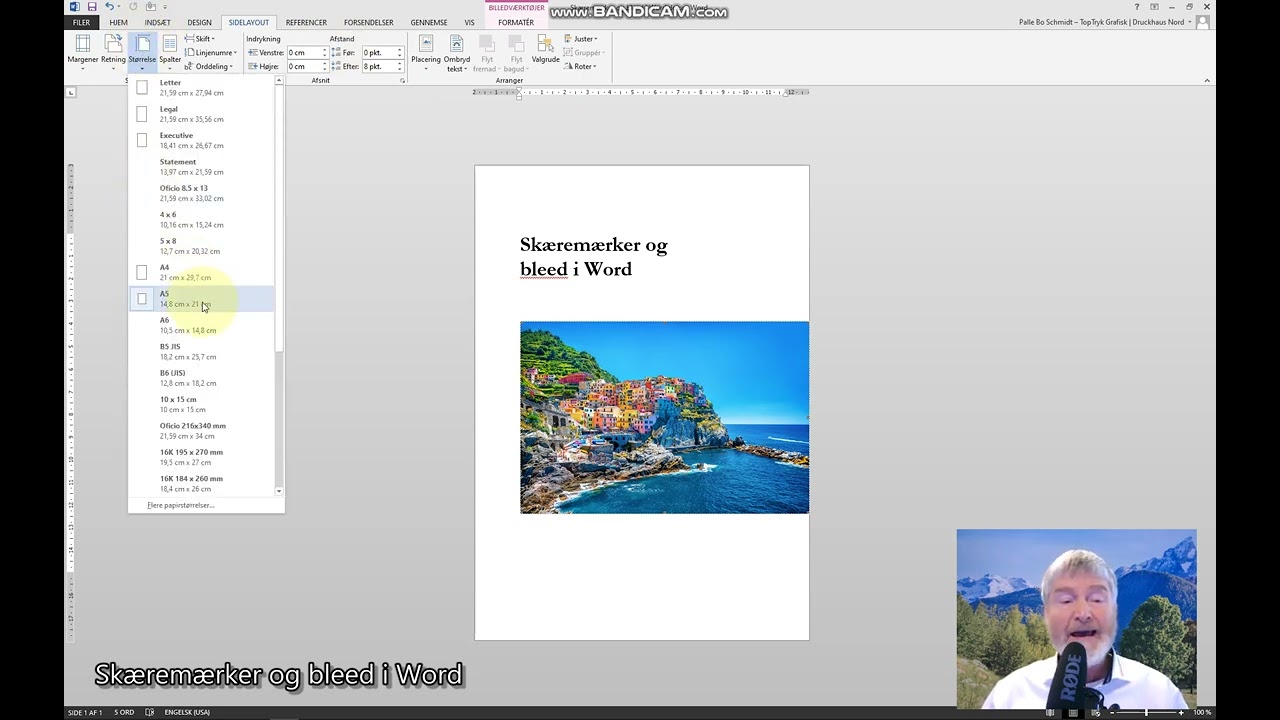Viewport: 1280px width, 720px height.
Task: Click the heading 'Skæremærker og bleed i Word'
Action: 593,257
